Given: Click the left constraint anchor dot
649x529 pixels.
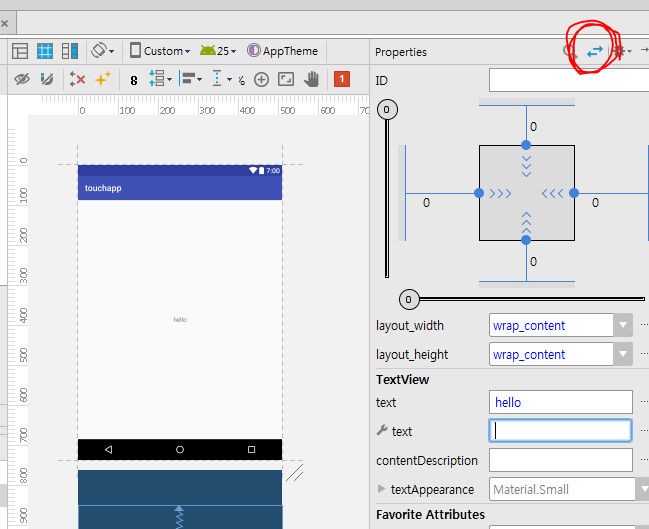Looking at the screenshot, I should [x=479, y=193].
